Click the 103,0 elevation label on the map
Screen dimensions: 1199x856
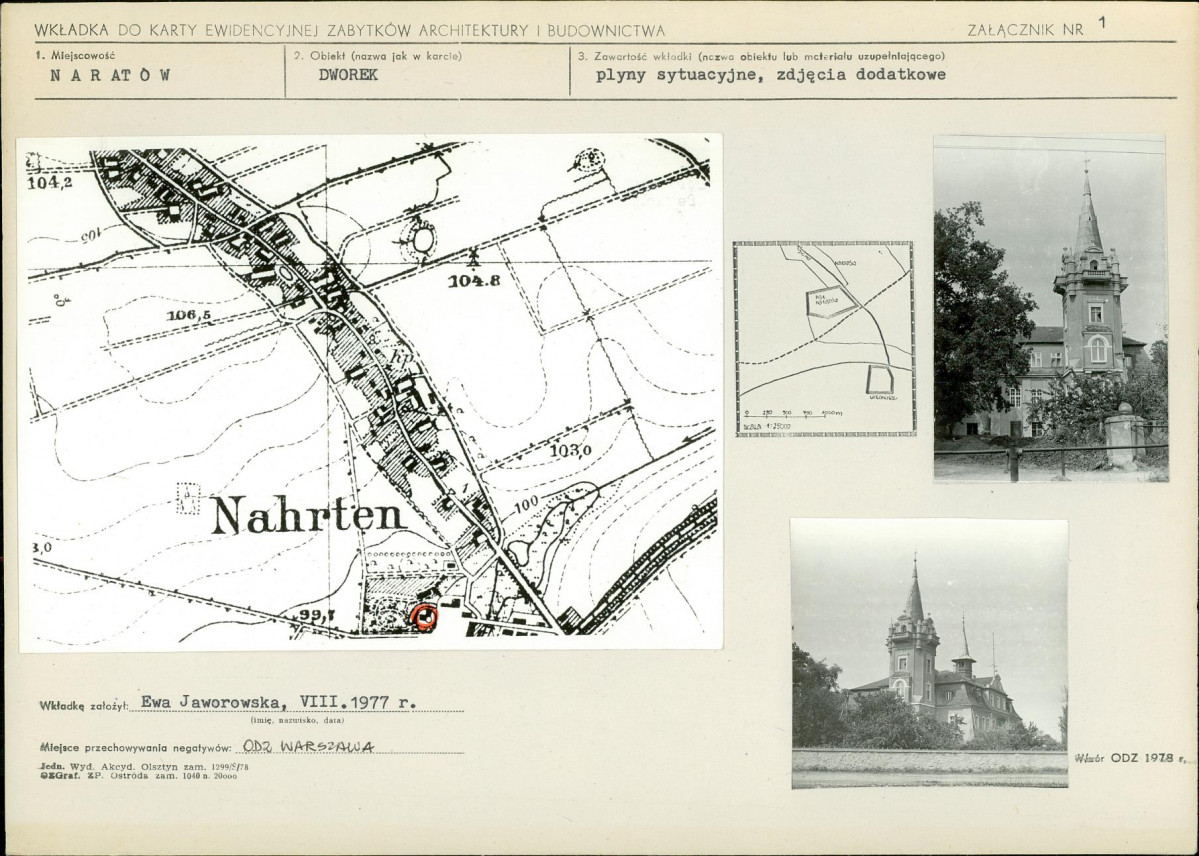pyautogui.click(x=571, y=451)
